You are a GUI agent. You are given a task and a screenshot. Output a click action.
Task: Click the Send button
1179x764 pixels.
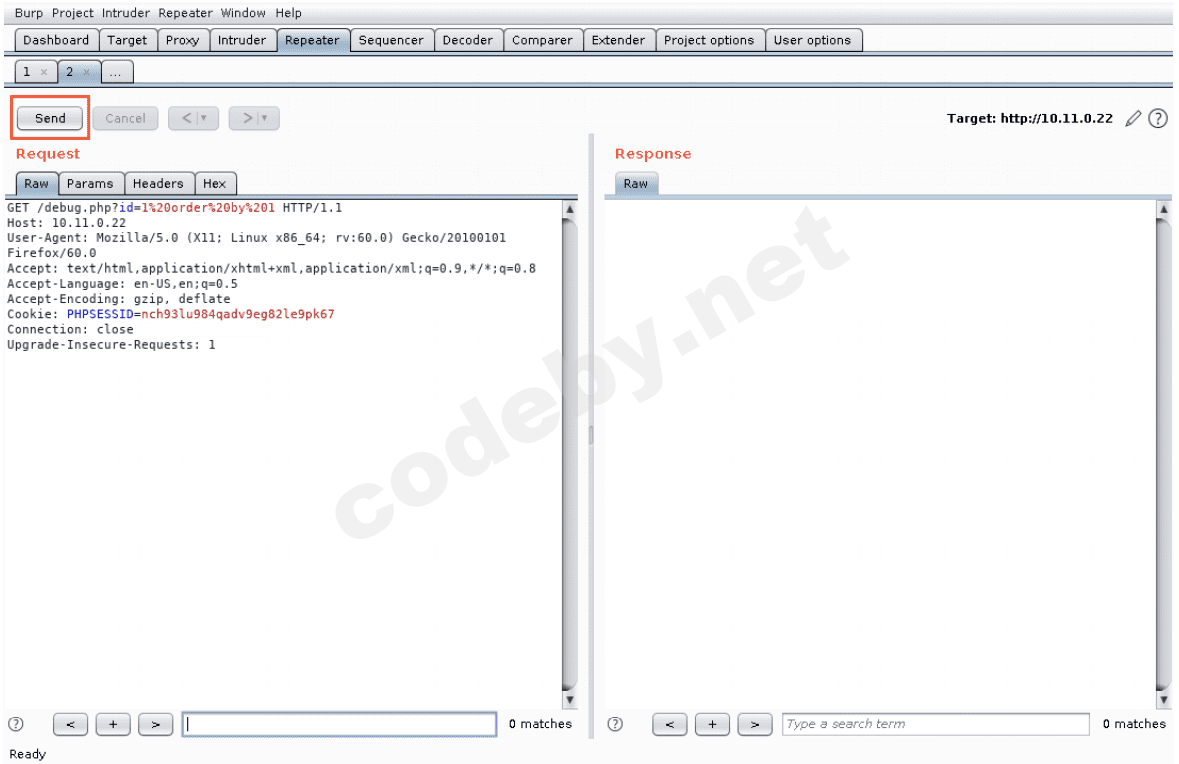pyautogui.click(x=50, y=118)
